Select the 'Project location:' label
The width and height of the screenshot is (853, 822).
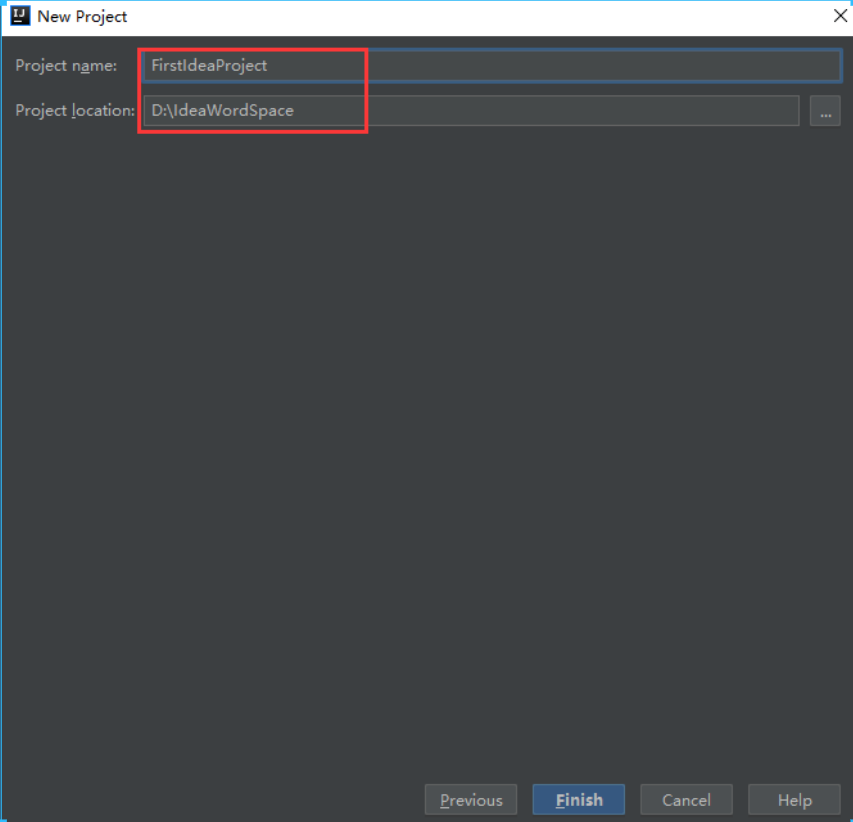click(x=75, y=111)
